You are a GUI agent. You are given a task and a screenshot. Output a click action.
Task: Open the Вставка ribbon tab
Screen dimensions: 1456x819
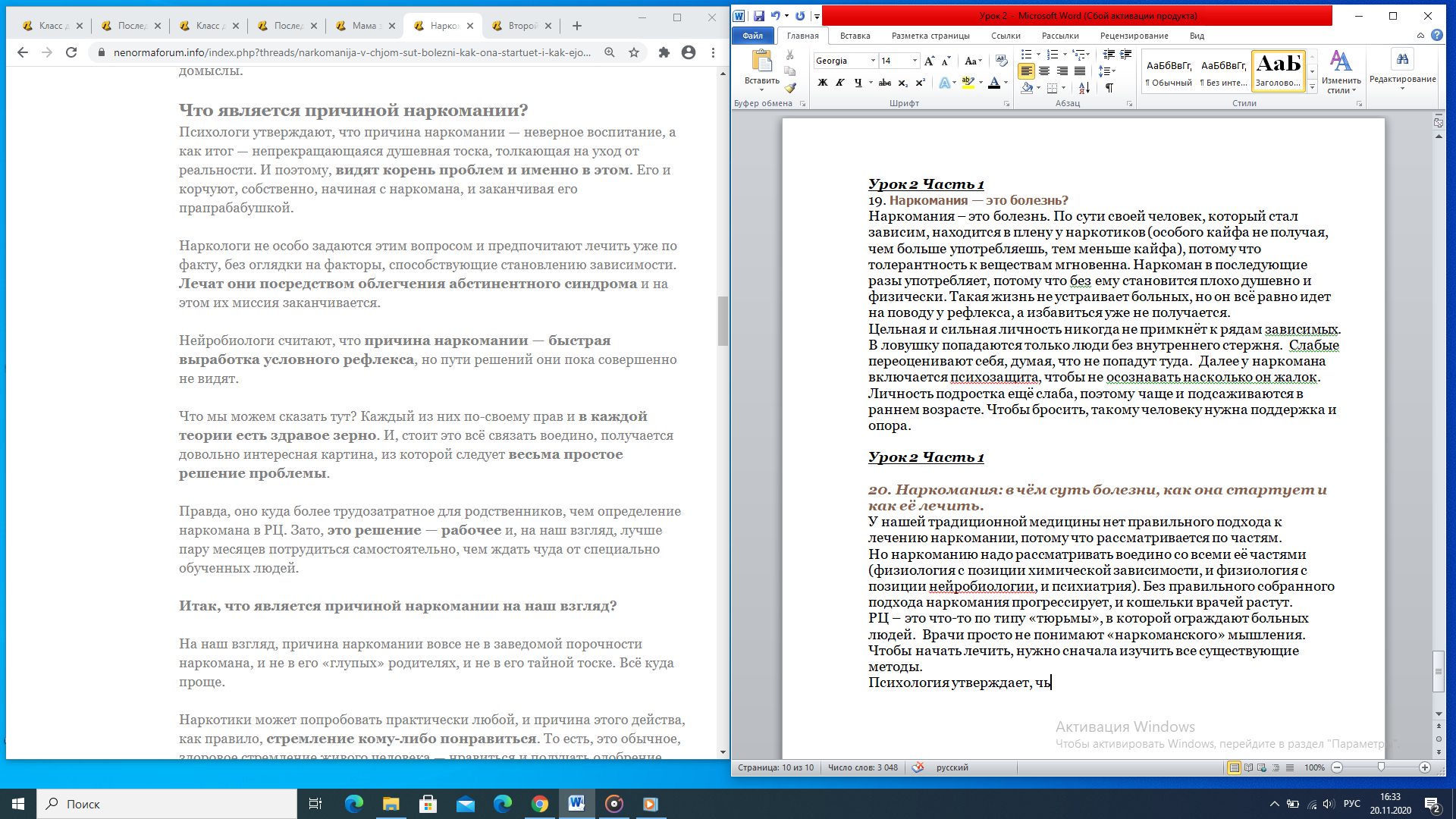pyautogui.click(x=855, y=36)
